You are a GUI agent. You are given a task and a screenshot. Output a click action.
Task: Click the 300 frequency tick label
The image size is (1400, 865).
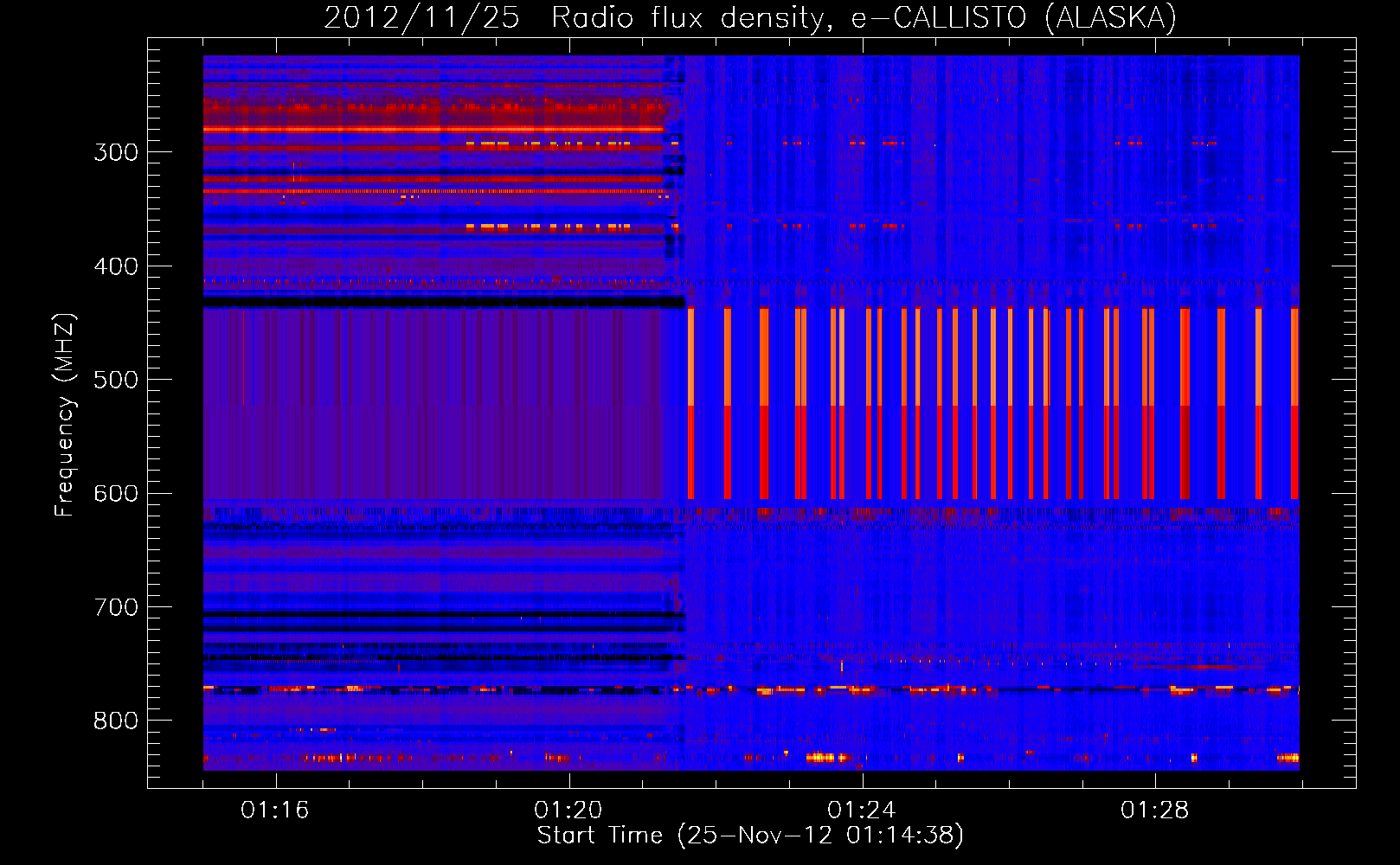pyautogui.click(x=116, y=152)
